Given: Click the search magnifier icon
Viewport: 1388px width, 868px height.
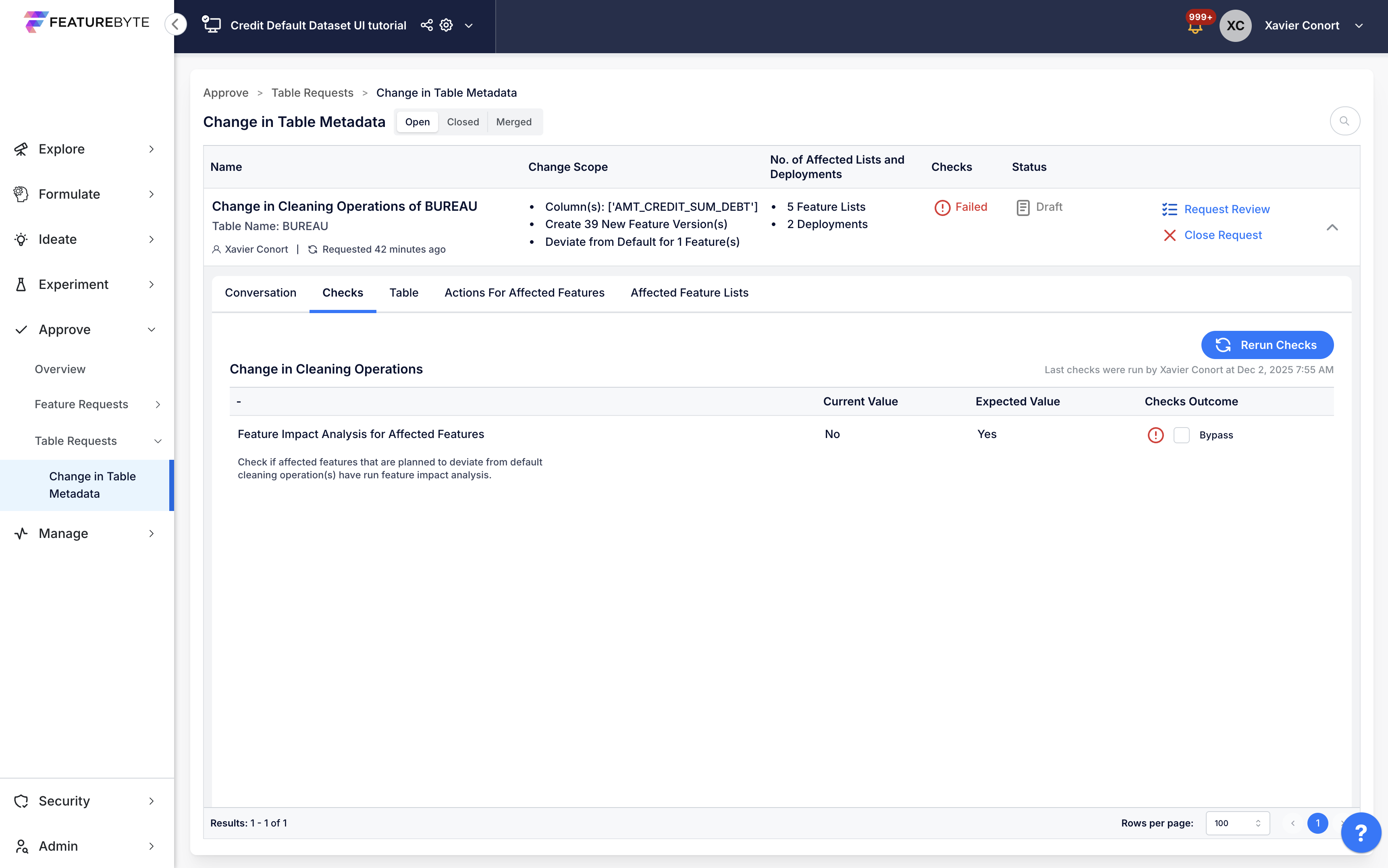Looking at the screenshot, I should click(x=1344, y=121).
